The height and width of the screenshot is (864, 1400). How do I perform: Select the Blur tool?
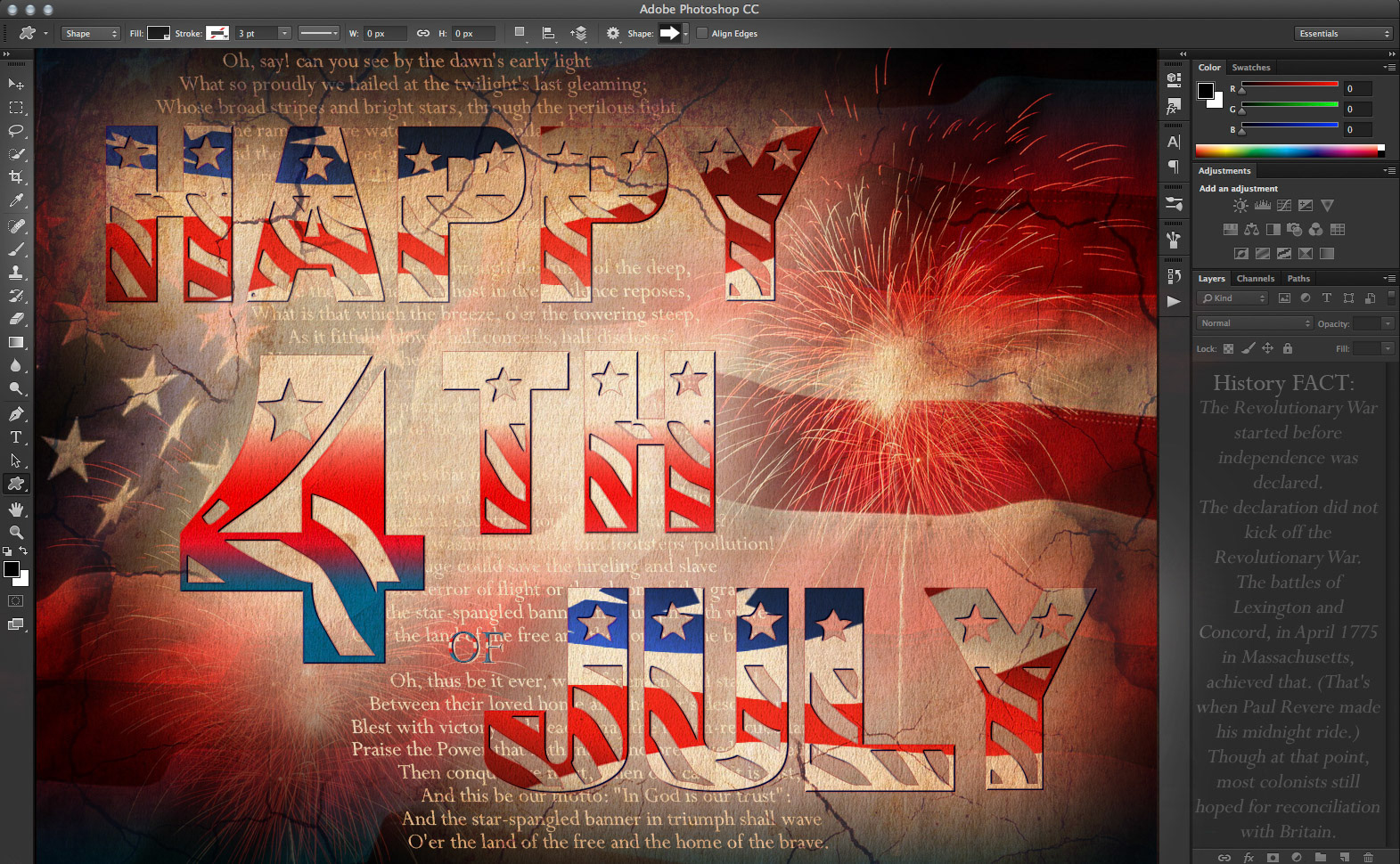16,365
